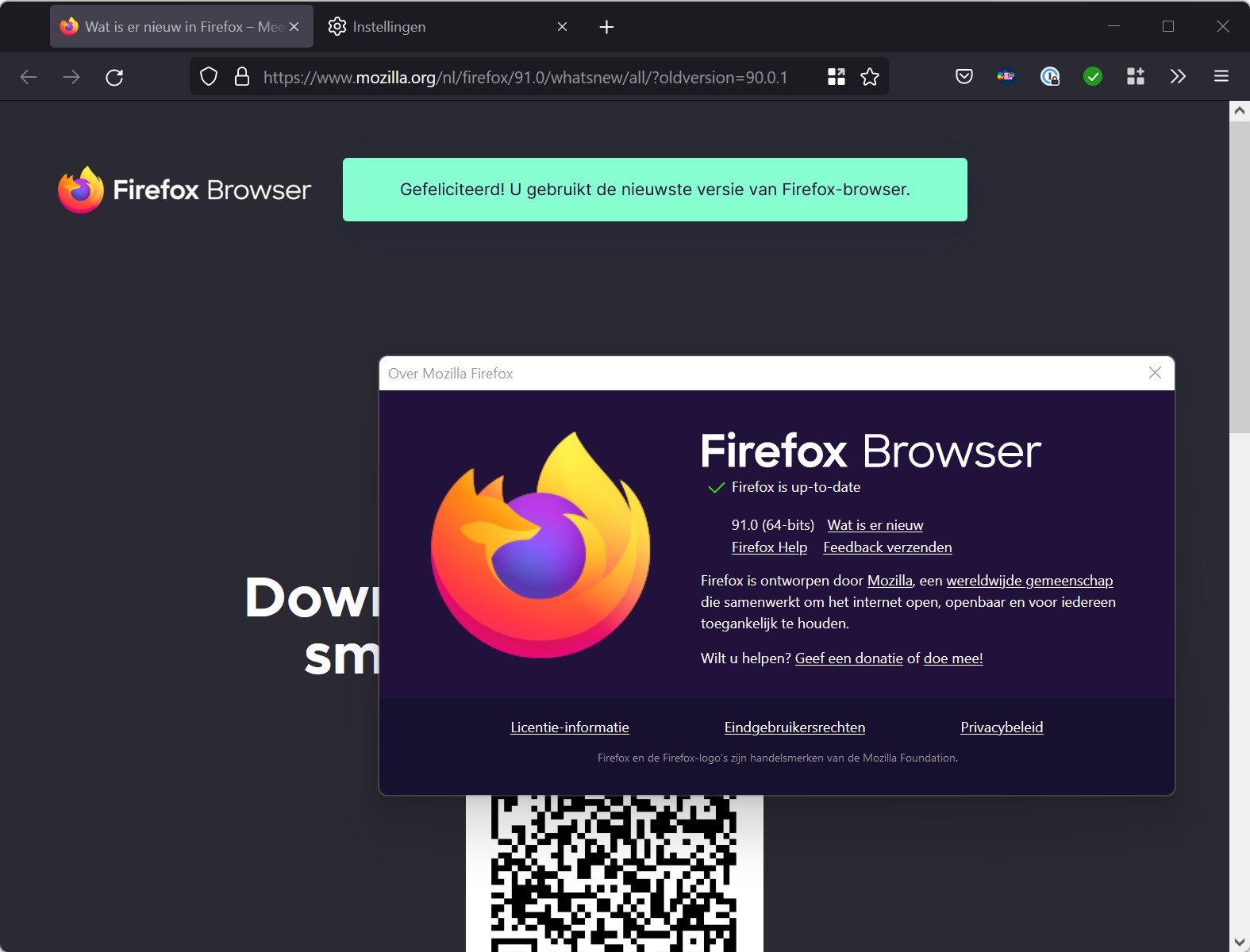Open a new tab with the plus button

(x=606, y=27)
